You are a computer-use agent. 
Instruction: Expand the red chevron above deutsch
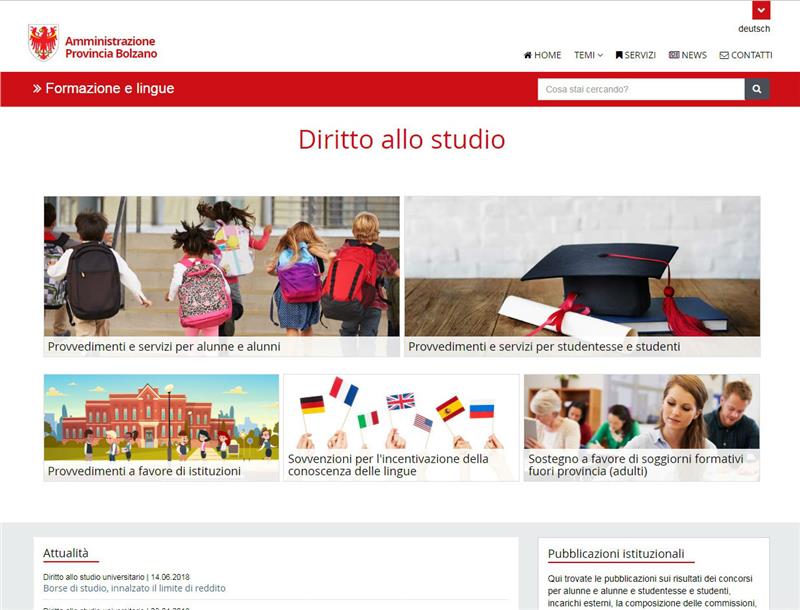pos(761,11)
